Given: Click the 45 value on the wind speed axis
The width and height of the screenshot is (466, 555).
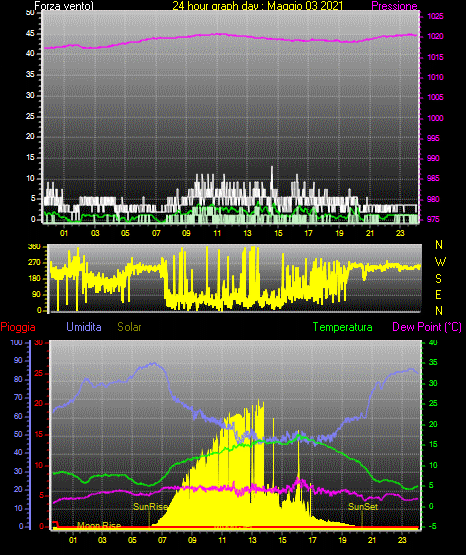Looking at the screenshot, I should (x=30, y=34).
